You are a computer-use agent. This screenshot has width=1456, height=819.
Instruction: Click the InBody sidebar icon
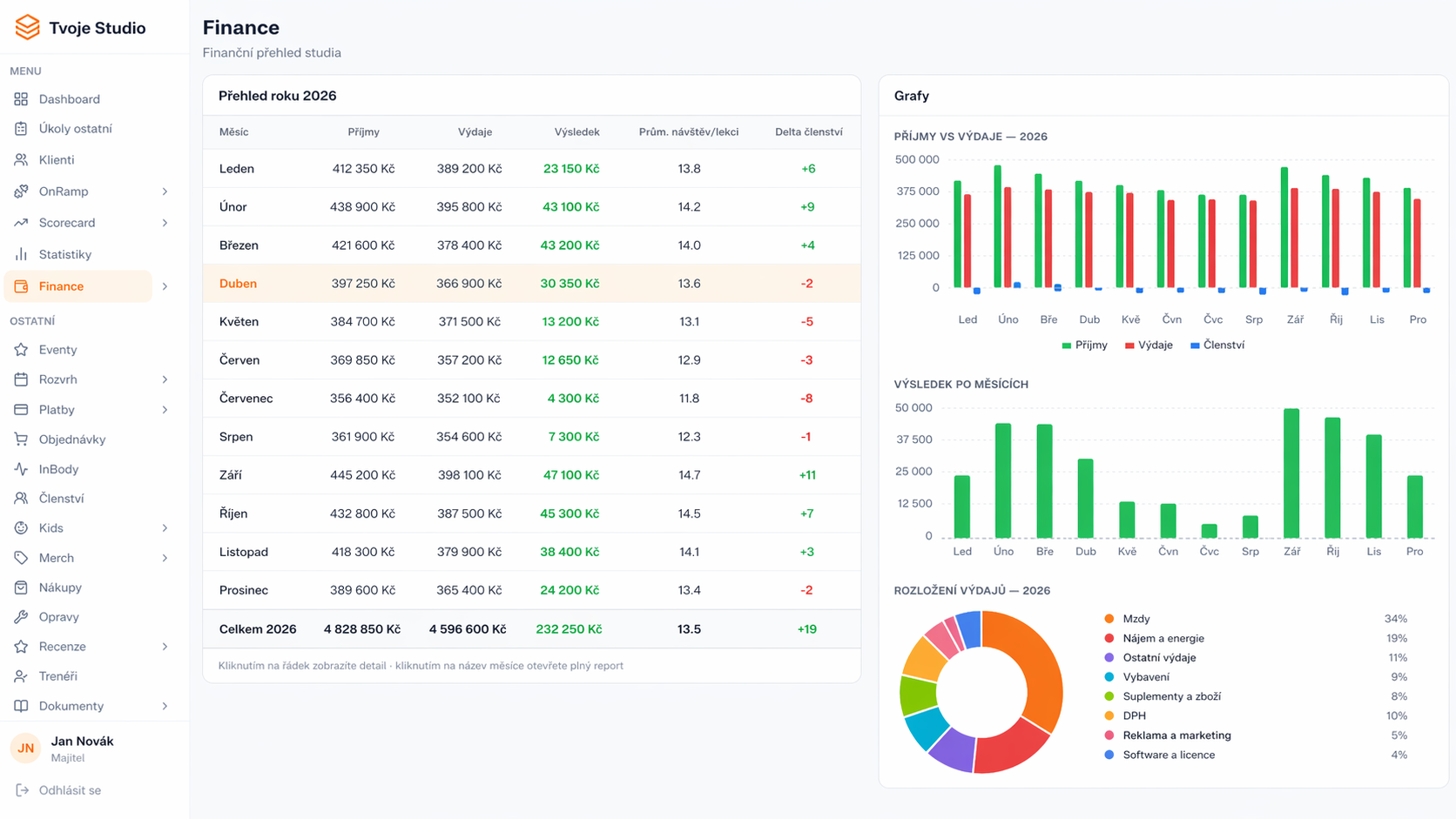[21, 468]
